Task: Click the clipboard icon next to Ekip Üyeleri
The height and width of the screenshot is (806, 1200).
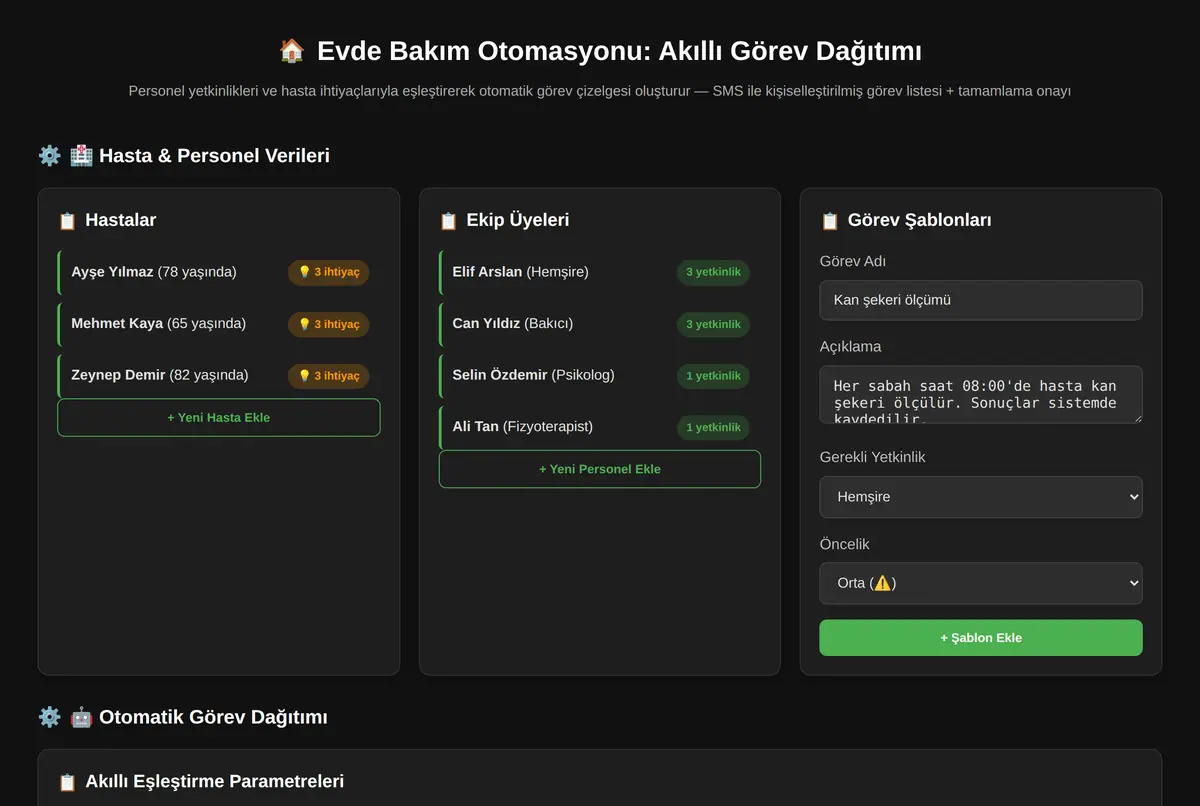Action: point(448,221)
